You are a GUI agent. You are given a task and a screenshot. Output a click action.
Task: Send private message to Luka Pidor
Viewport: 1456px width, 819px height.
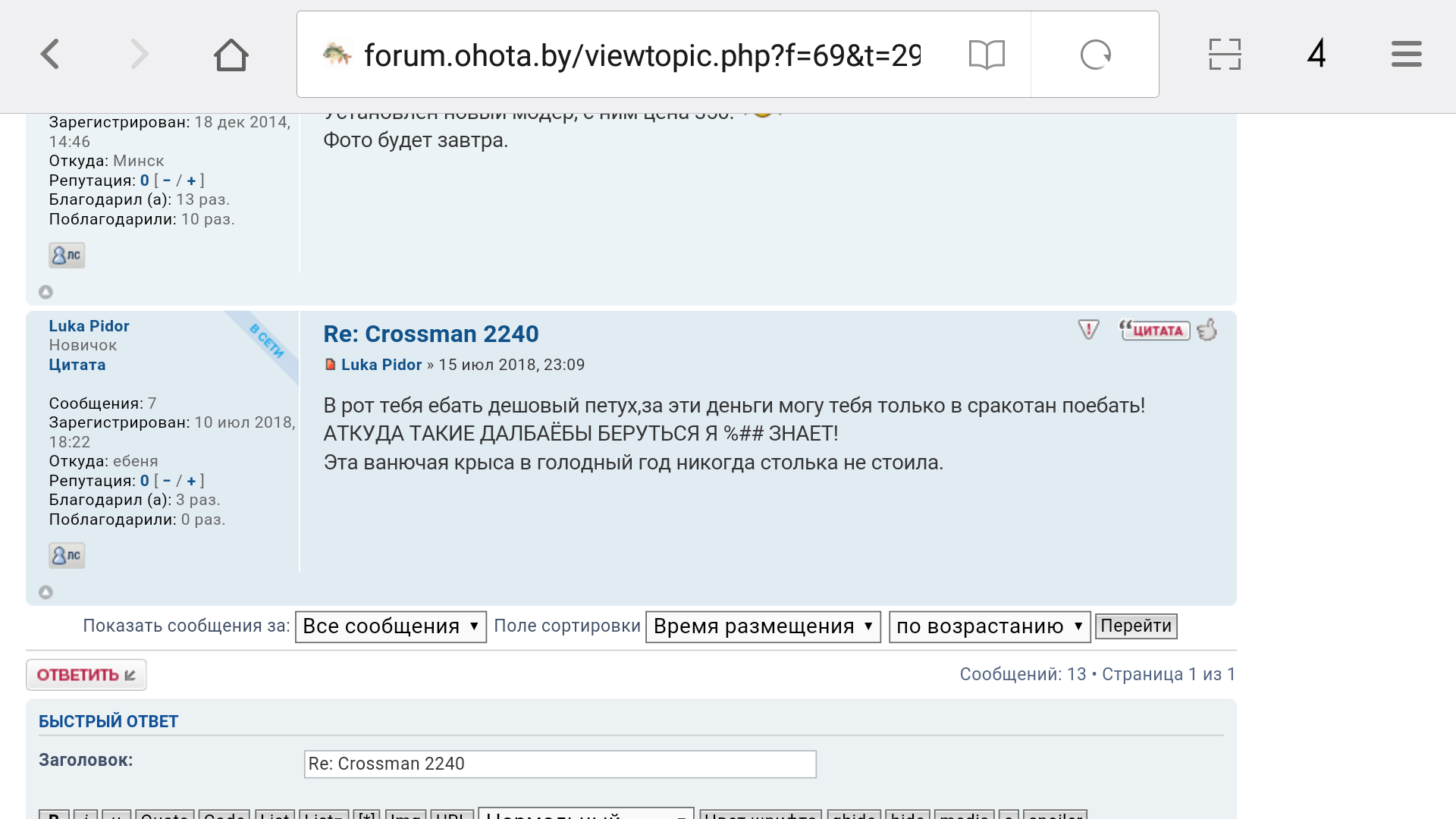point(67,555)
